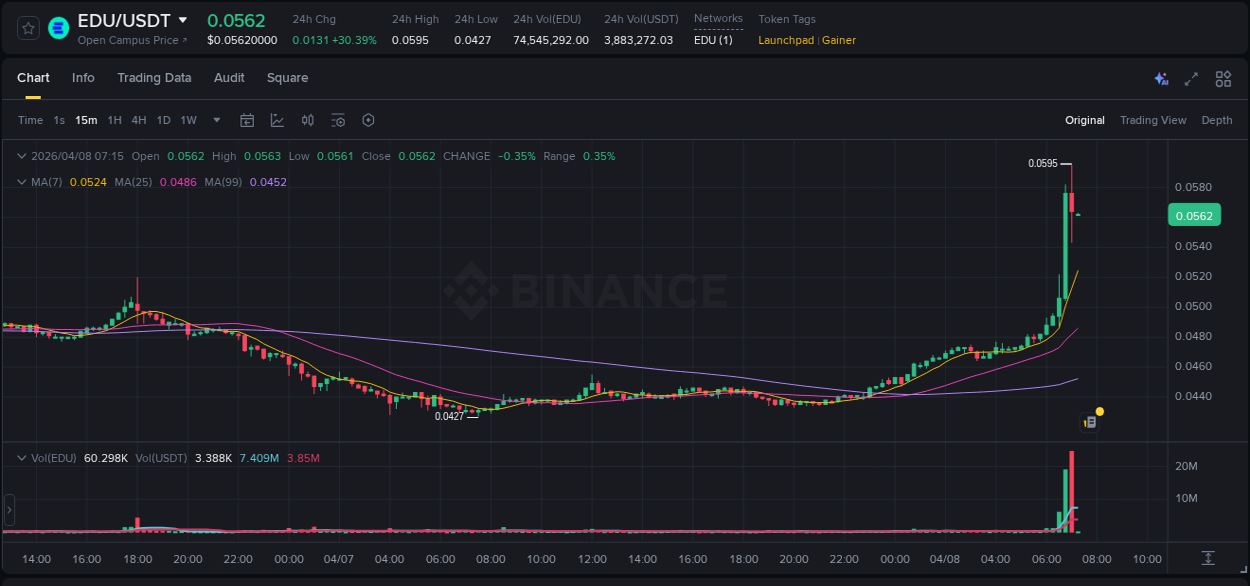This screenshot has width=1250, height=586.
Task: Collapse the Vol(EDU) volume panel
Action: click(x=20, y=457)
